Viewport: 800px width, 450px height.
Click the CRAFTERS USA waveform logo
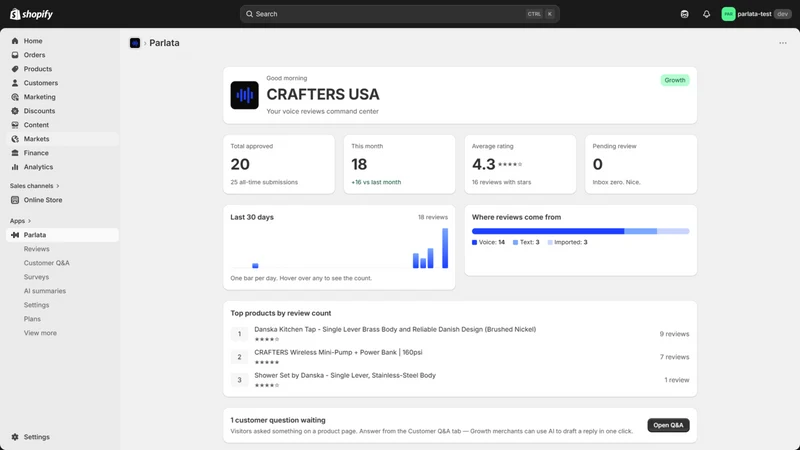click(244, 95)
